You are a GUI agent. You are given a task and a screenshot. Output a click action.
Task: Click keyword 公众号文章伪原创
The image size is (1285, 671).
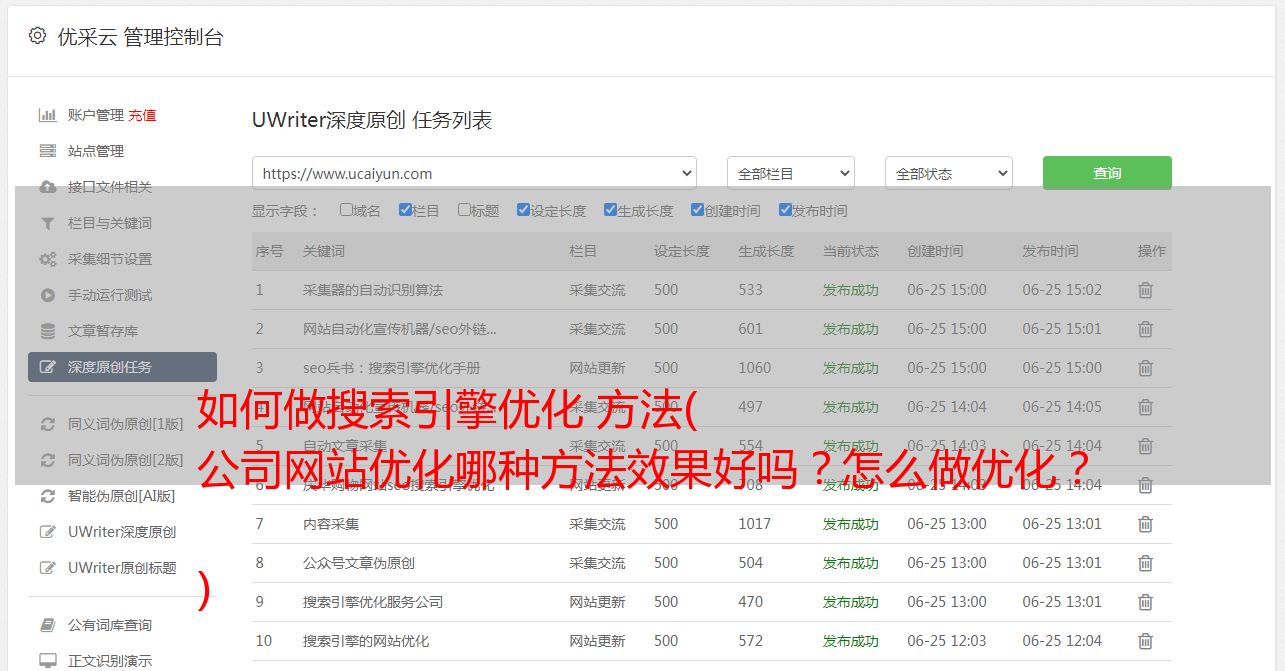pyautogui.click(x=359, y=563)
